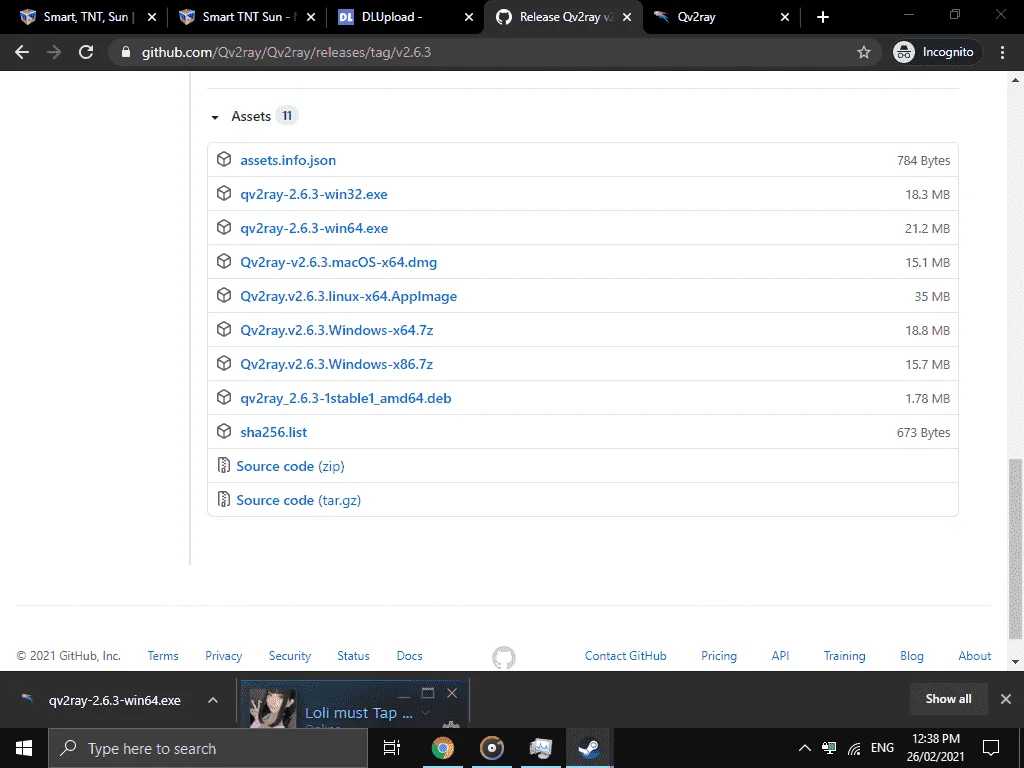Download Qv2ray.v2.6.3.Windows-x64.7z
The image size is (1024, 768).
[x=337, y=330]
